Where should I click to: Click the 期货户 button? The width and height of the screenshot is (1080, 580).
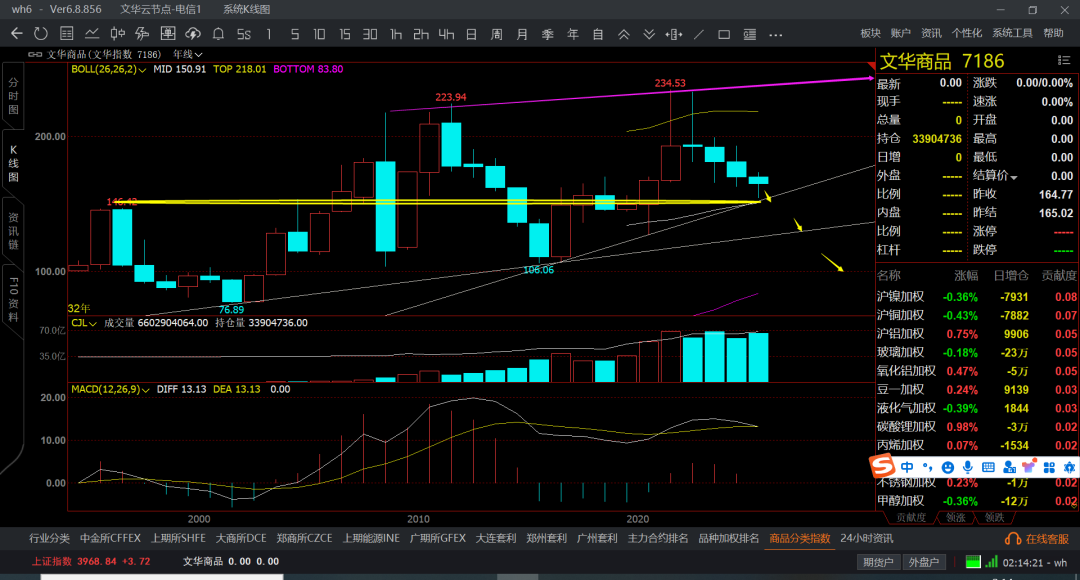pyautogui.click(x=878, y=562)
